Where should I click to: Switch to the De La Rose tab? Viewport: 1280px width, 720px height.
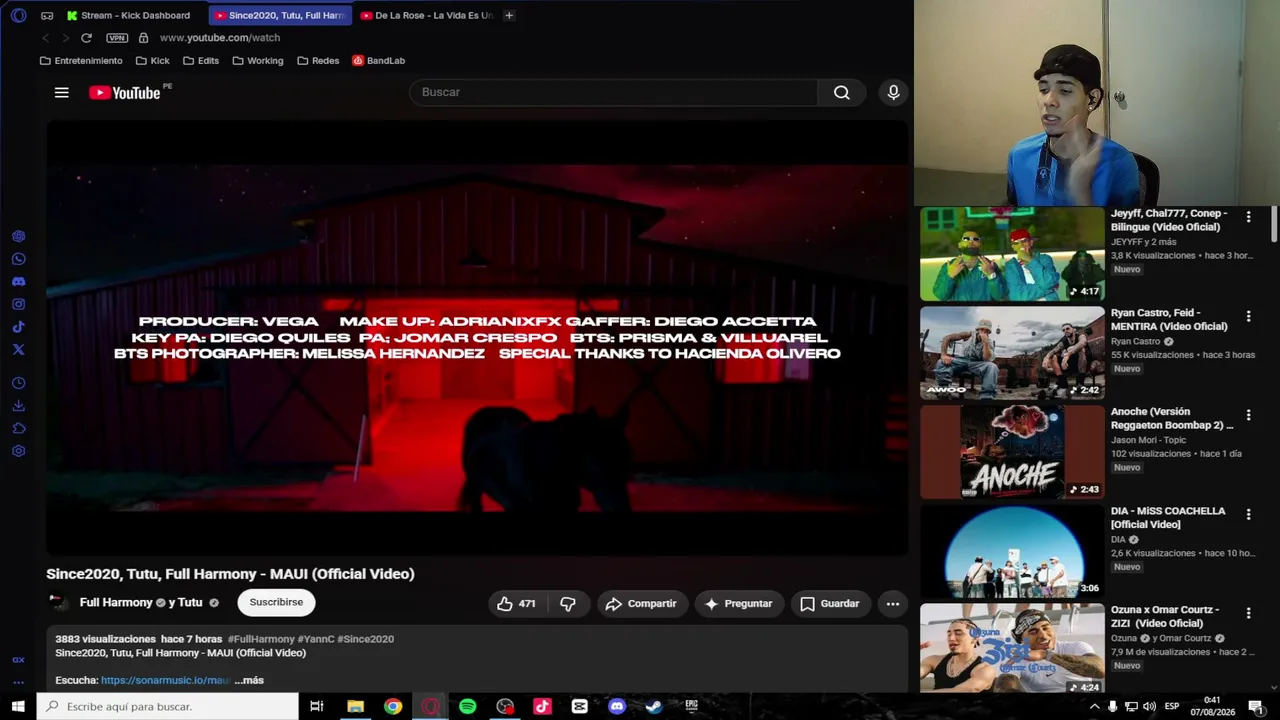[x=426, y=15]
